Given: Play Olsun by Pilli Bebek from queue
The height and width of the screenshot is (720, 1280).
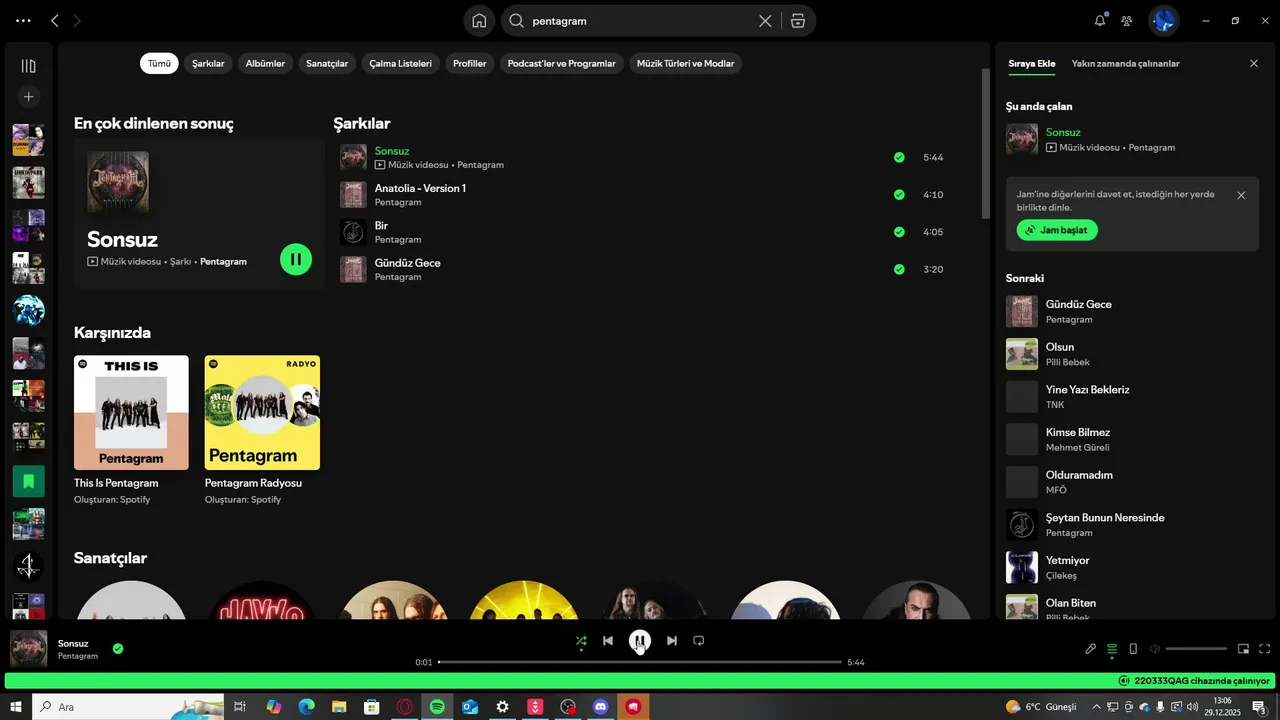Looking at the screenshot, I should point(1132,354).
